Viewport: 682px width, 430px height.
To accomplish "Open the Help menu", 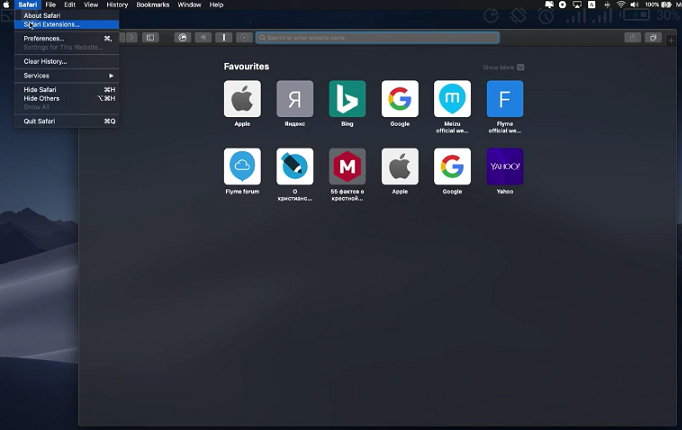I will 216,5.
